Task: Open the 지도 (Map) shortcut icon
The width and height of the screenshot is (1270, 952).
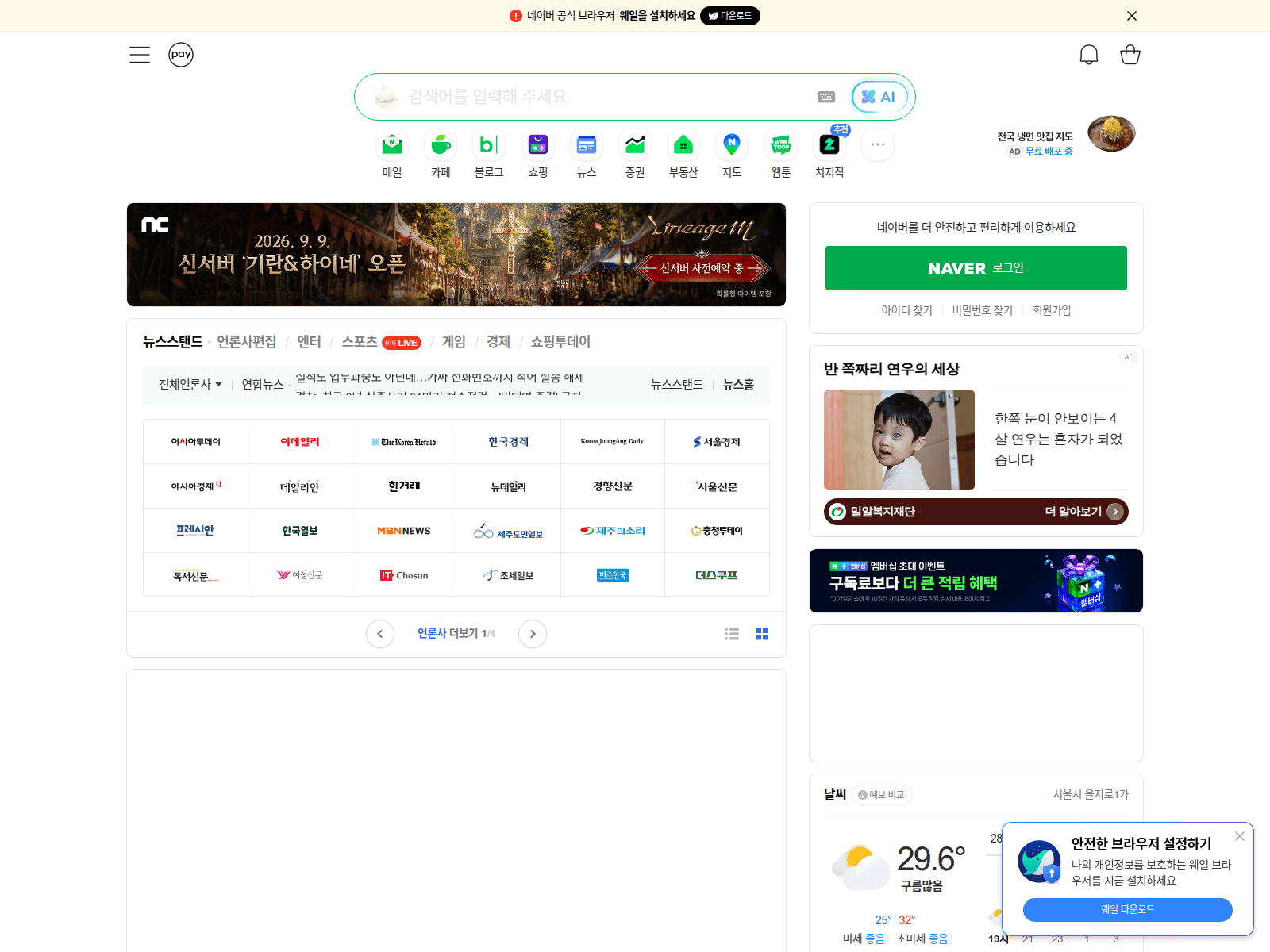Action: tap(732, 144)
